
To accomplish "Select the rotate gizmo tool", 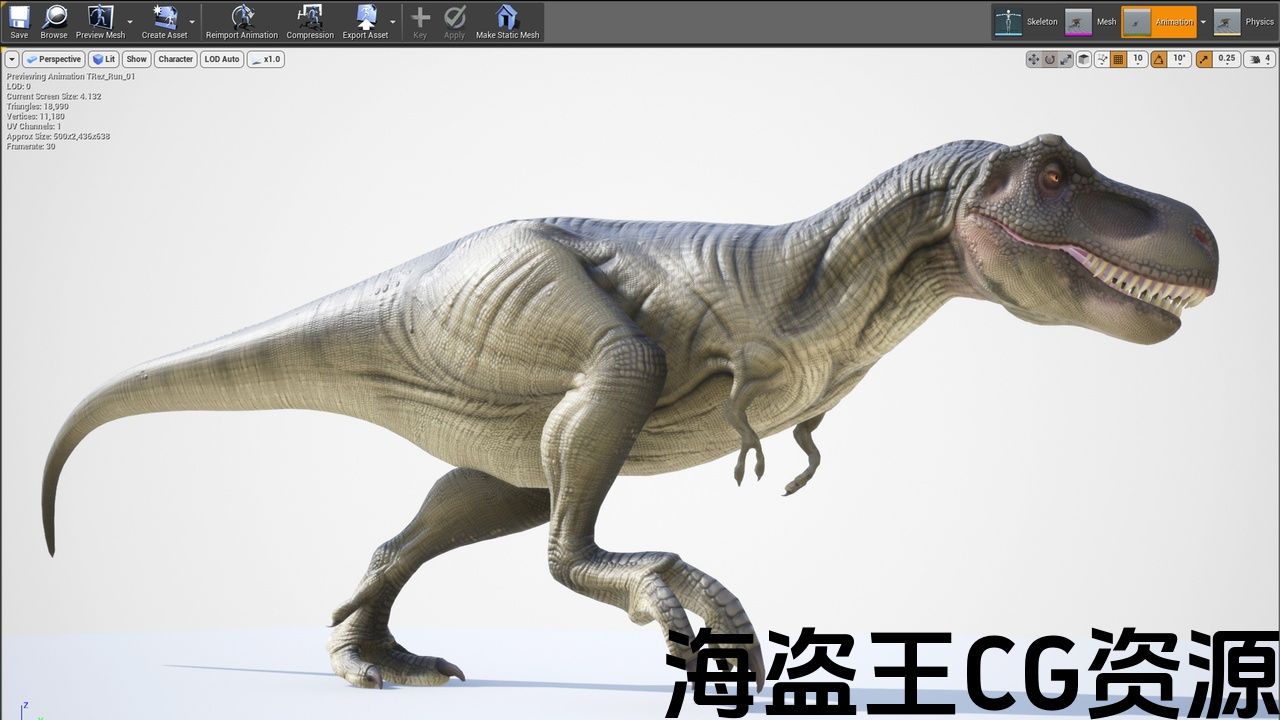I will tap(1050, 59).
